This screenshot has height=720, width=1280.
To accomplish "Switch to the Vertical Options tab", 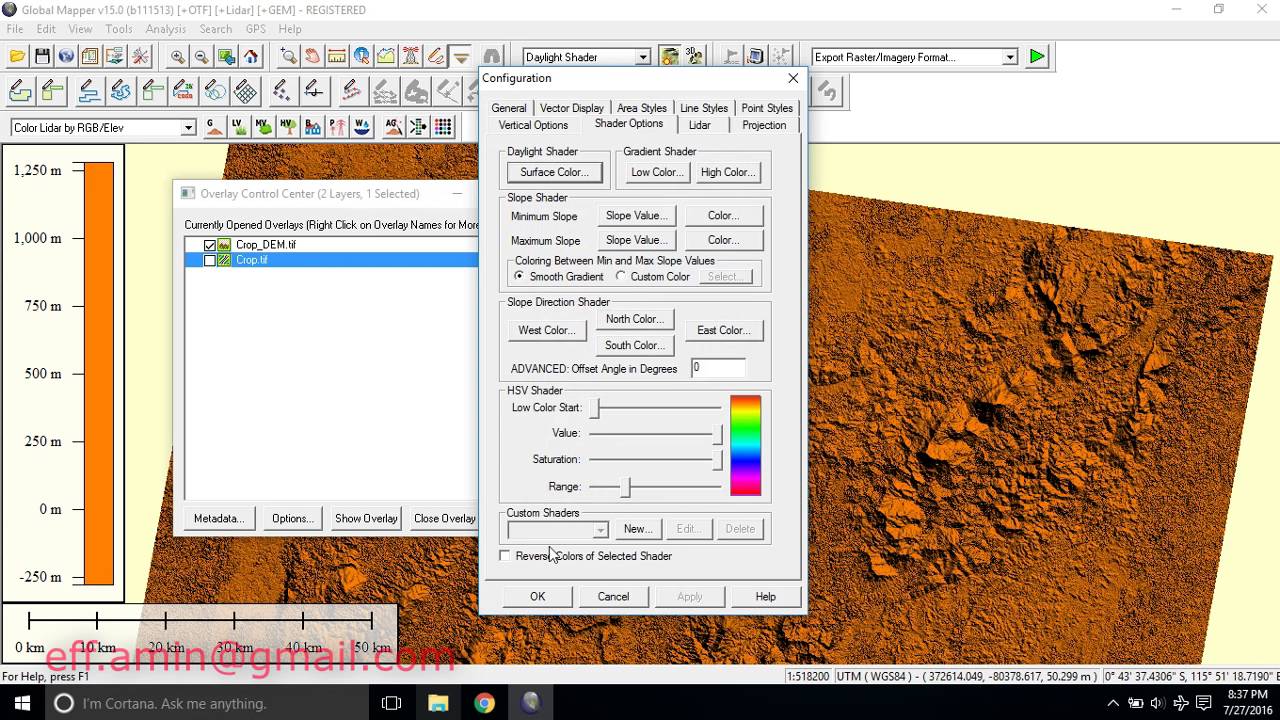I will pyautogui.click(x=533, y=125).
